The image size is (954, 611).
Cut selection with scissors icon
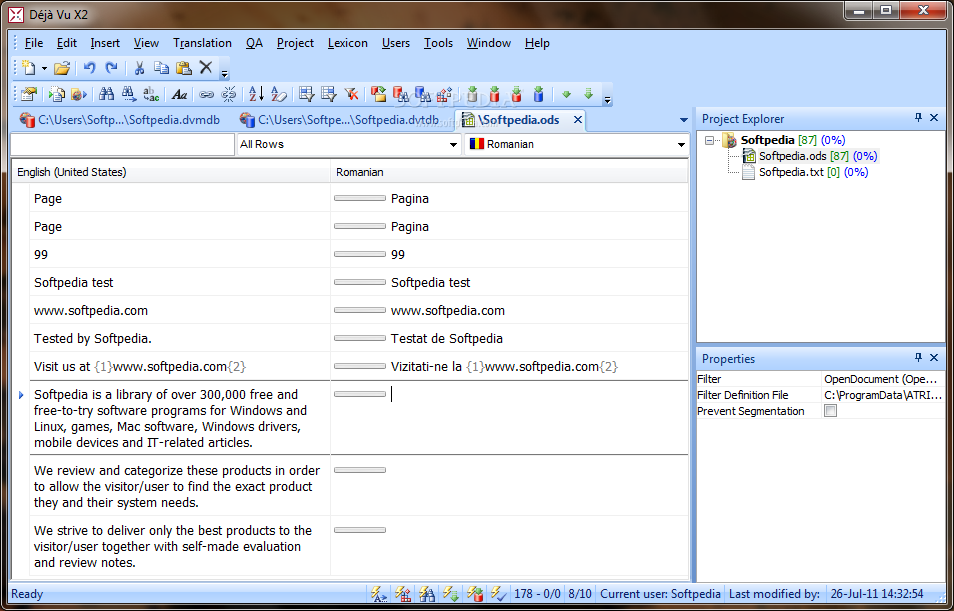tap(139, 68)
